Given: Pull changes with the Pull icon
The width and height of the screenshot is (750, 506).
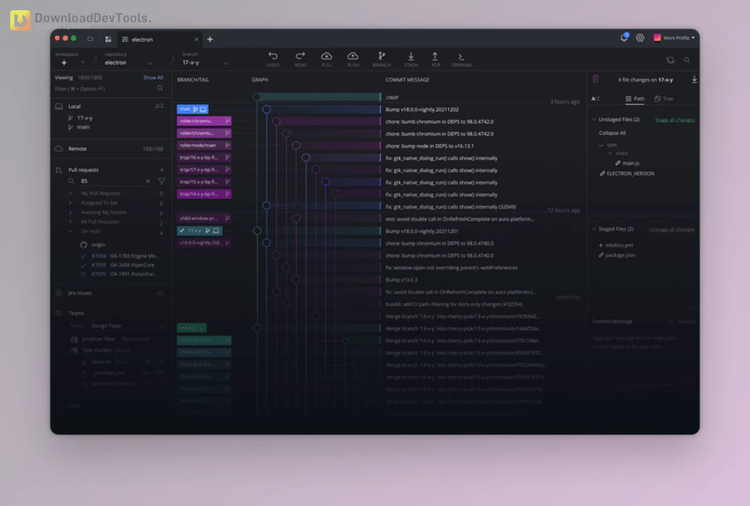Looking at the screenshot, I should (327, 56).
